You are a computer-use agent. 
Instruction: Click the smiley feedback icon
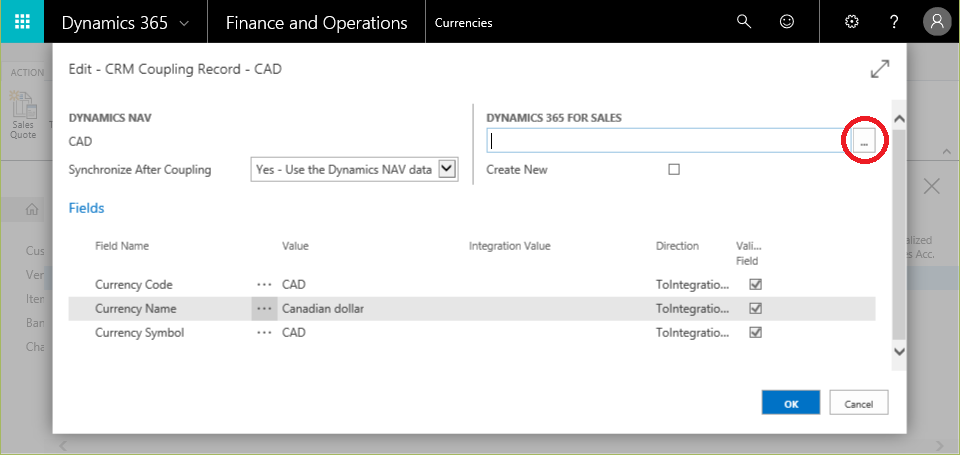787,22
